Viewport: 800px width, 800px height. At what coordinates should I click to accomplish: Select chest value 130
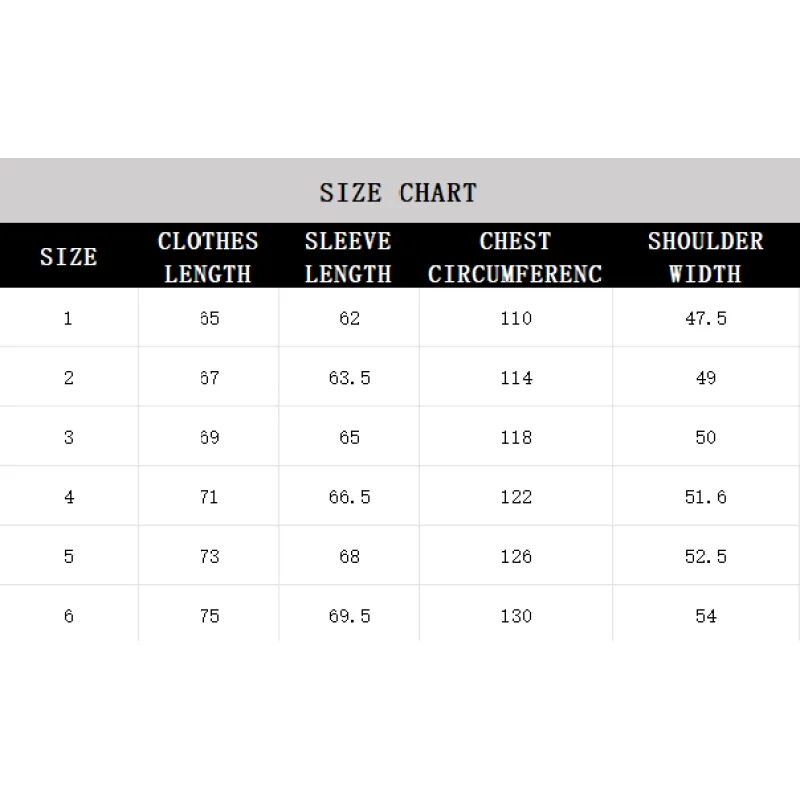[516, 616]
